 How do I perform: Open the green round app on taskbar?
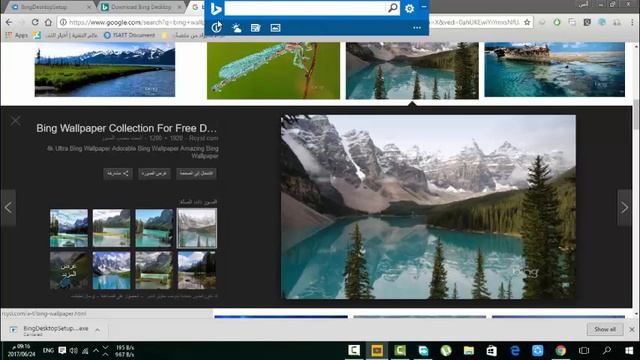tap(446, 351)
